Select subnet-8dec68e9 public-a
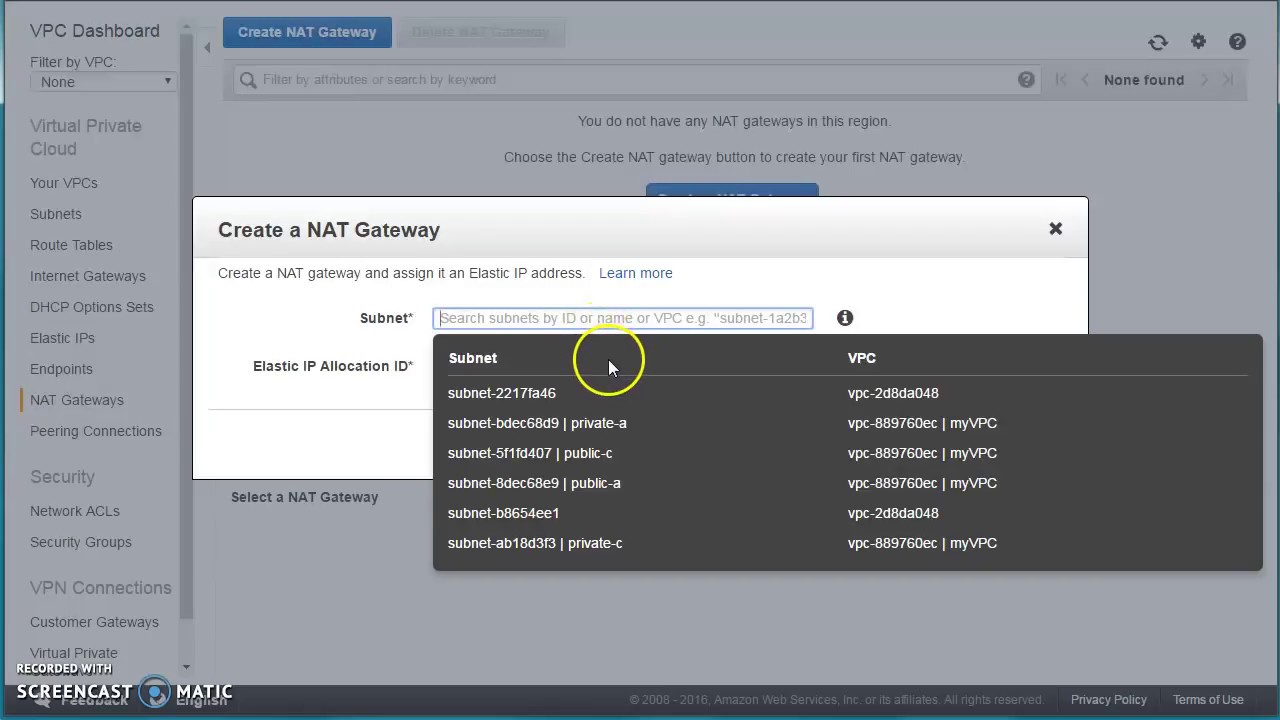The width and height of the screenshot is (1280, 720). (x=534, y=483)
